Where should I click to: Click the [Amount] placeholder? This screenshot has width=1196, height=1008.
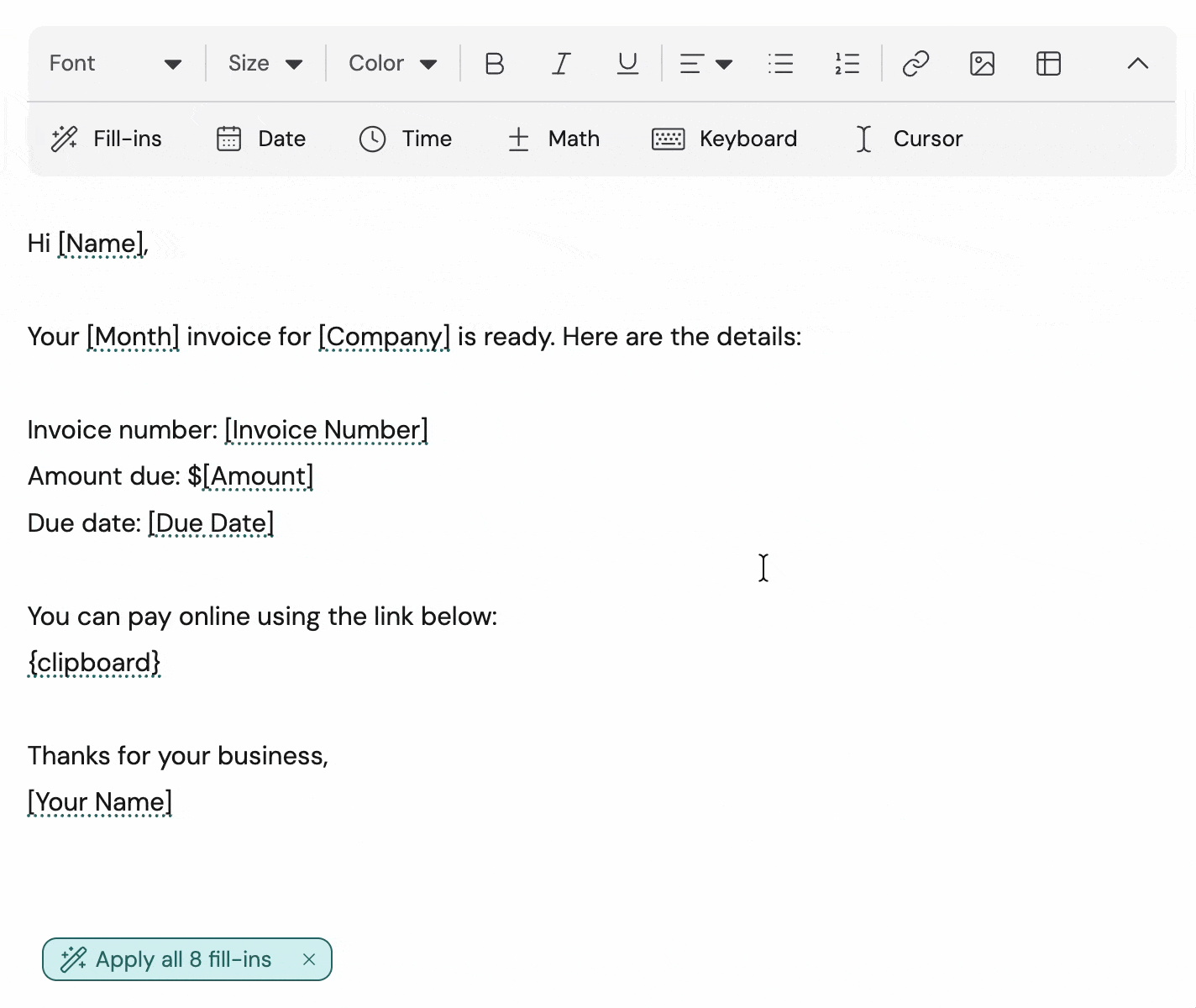258,476
